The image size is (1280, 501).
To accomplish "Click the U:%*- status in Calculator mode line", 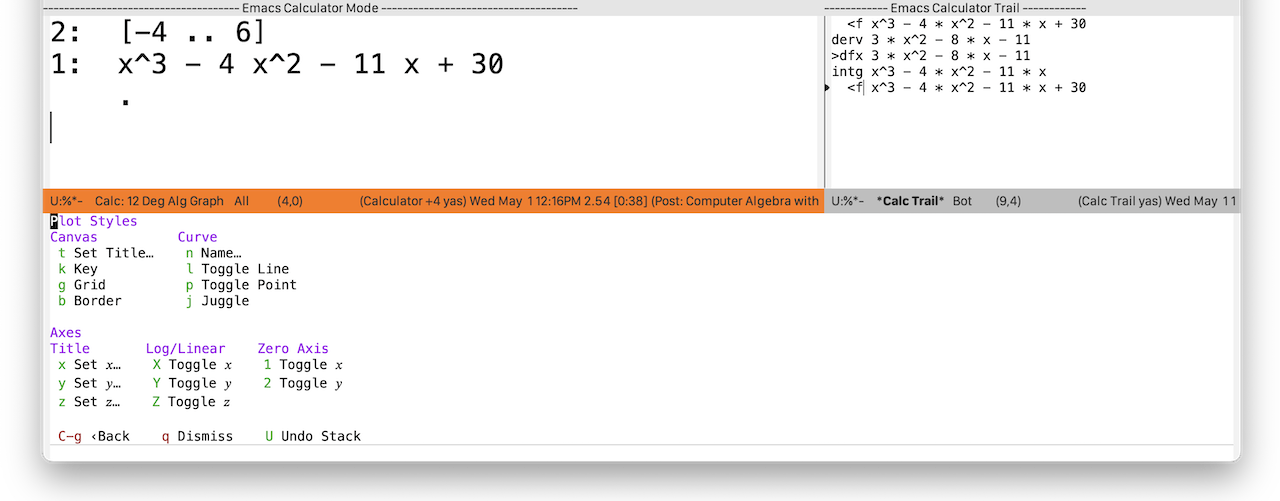I will point(66,201).
